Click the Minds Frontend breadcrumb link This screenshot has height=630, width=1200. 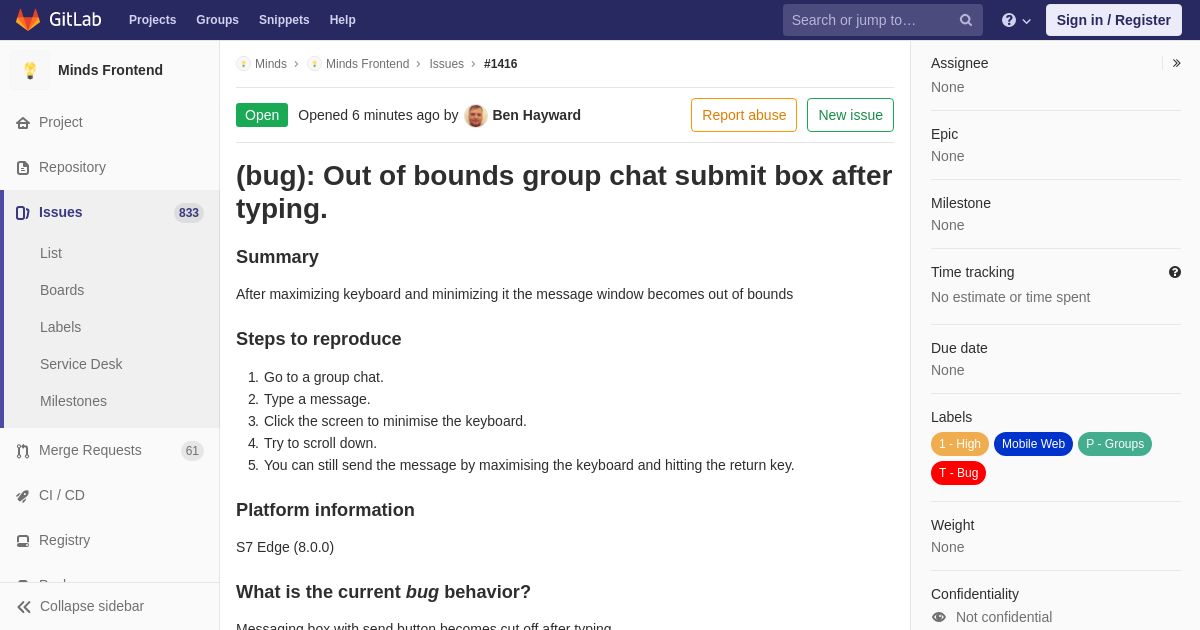click(367, 64)
